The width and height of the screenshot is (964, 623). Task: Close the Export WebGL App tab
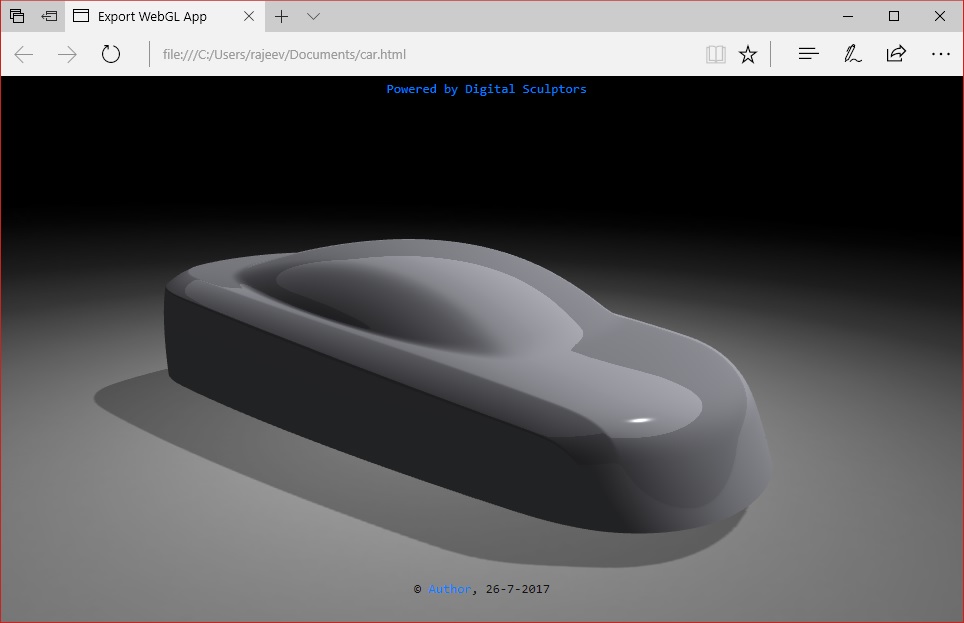click(249, 17)
